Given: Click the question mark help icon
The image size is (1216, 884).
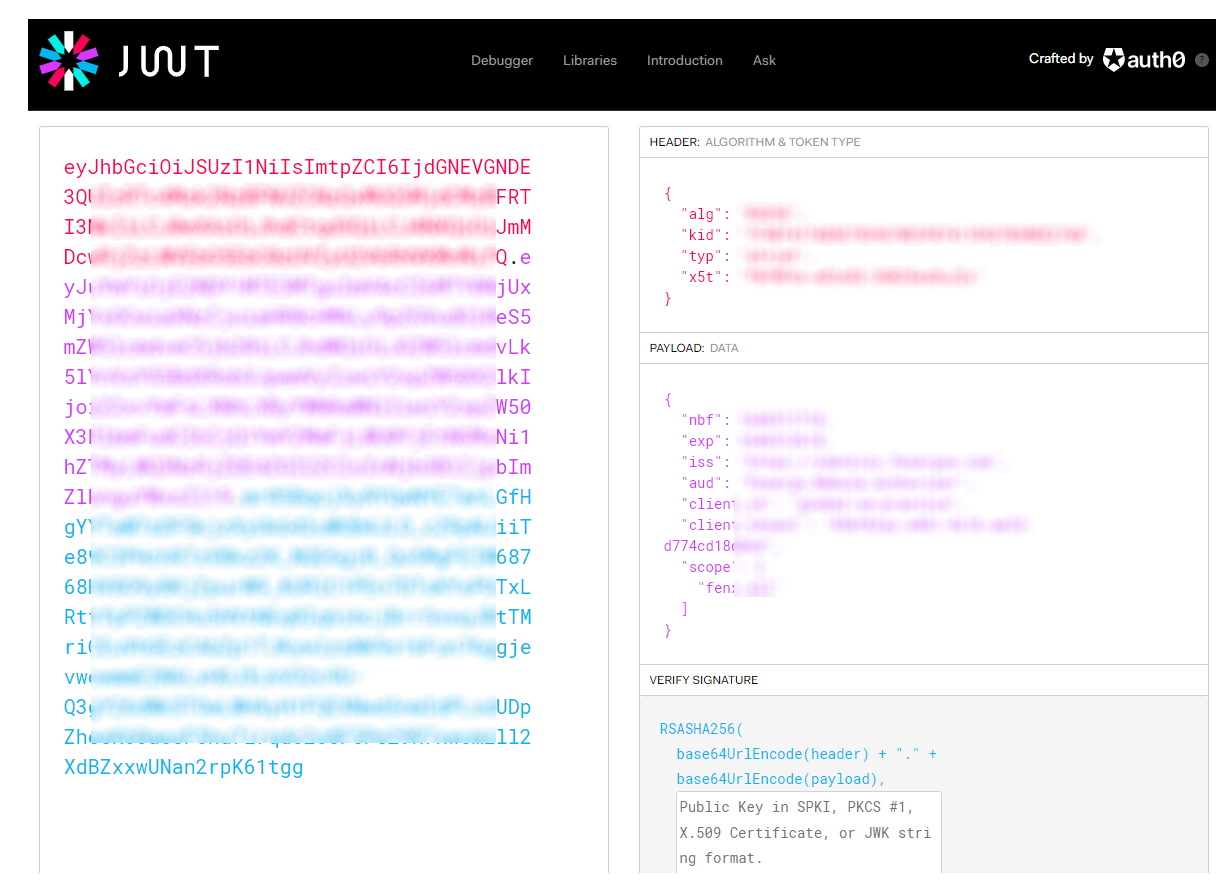Looking at the screenshot, I should pos(1201,60).
